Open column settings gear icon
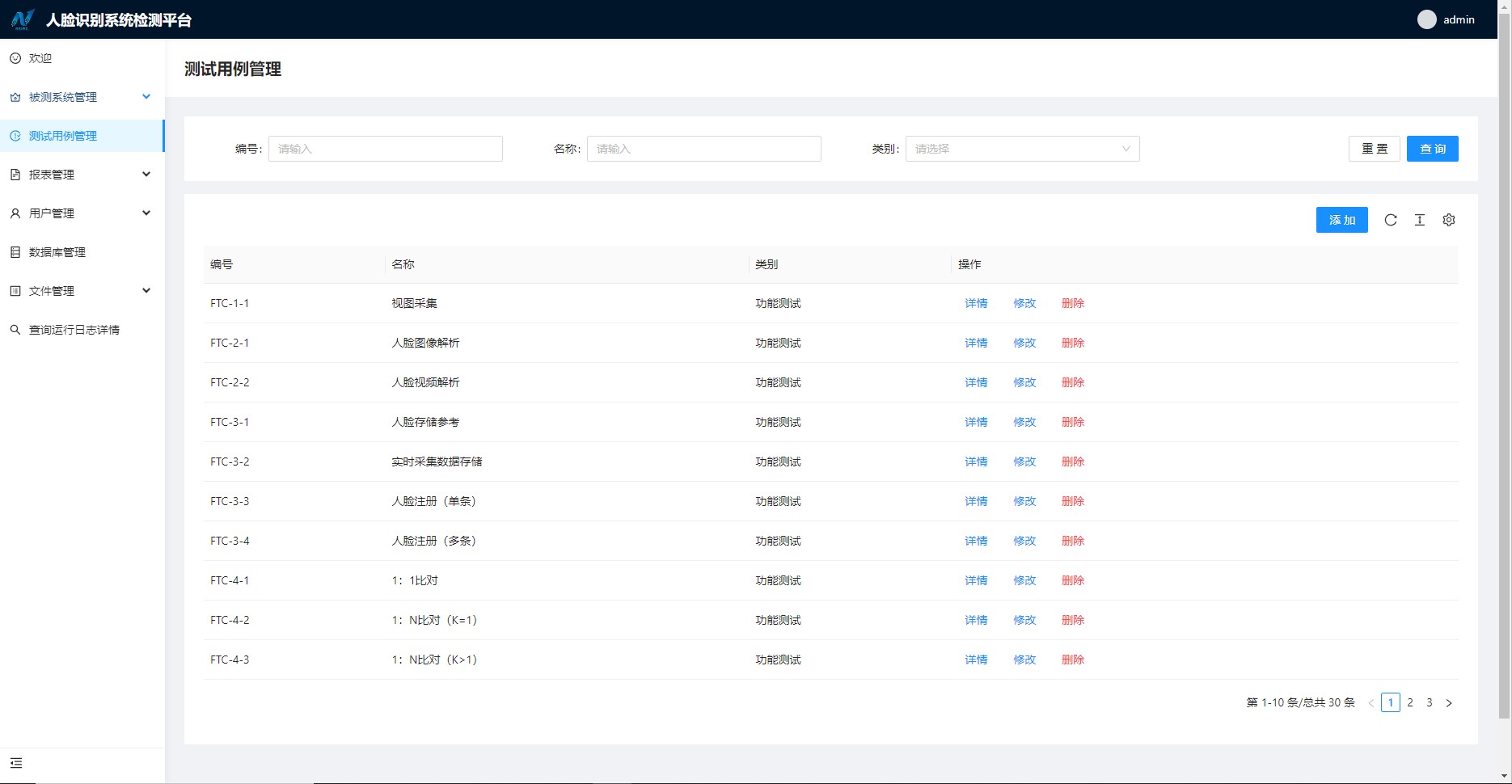The height and width of the screenshot is (784, 1512). [x=1449, y=220]
